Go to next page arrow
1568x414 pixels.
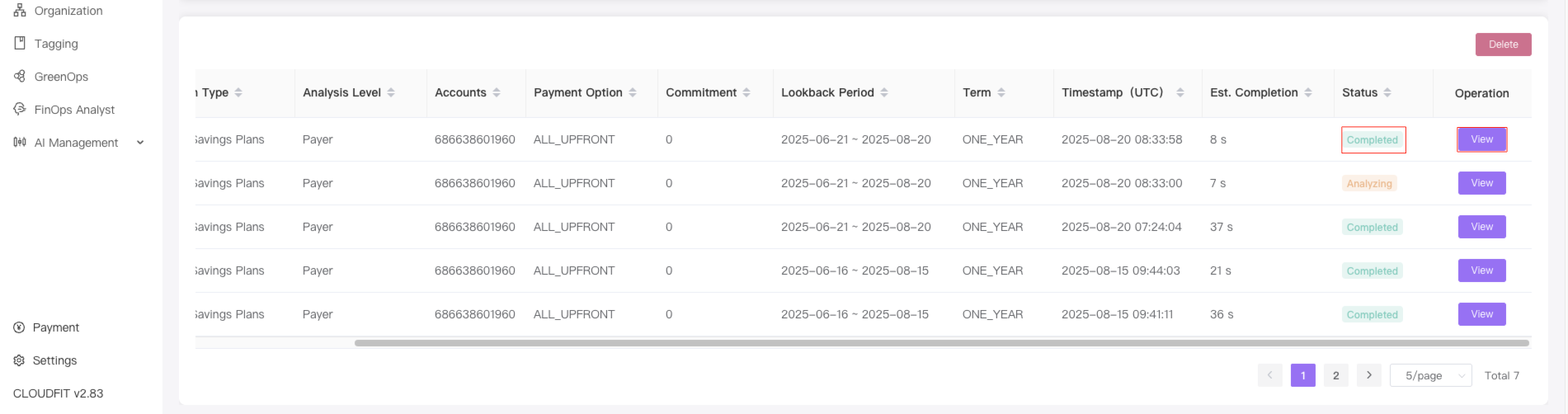pos(1369,375)
